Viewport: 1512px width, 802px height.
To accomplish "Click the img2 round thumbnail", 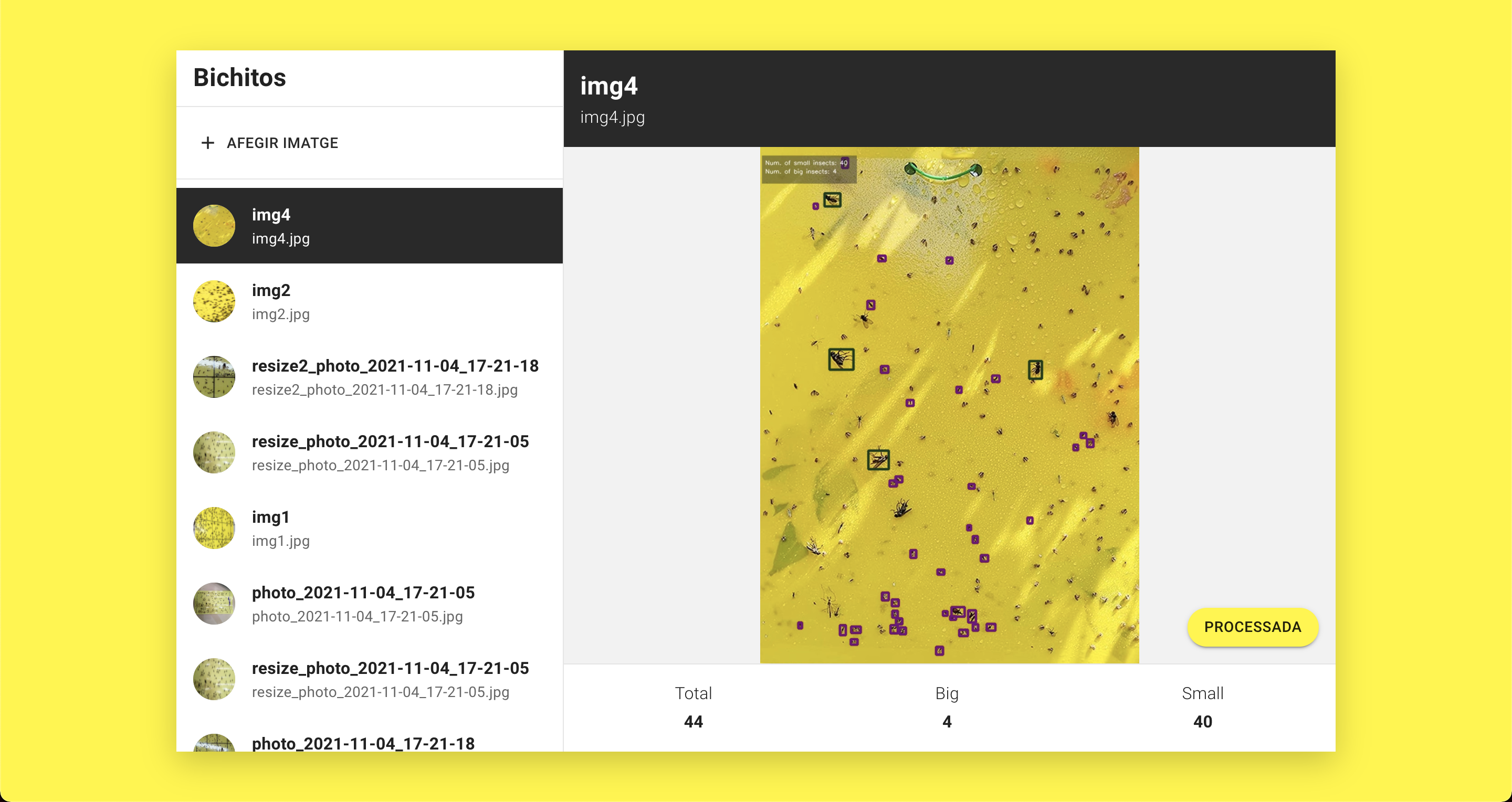I will tap(214, 302).
